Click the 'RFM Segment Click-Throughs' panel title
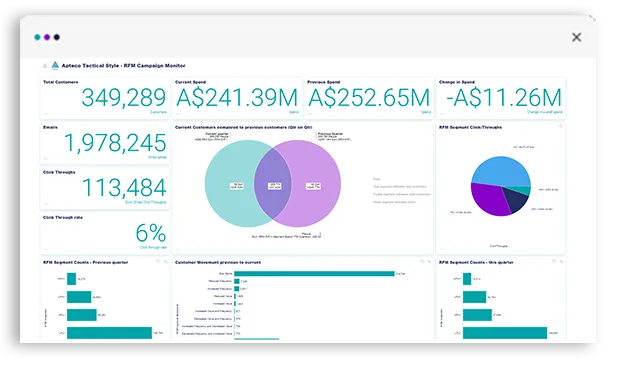 pos(470,127)
